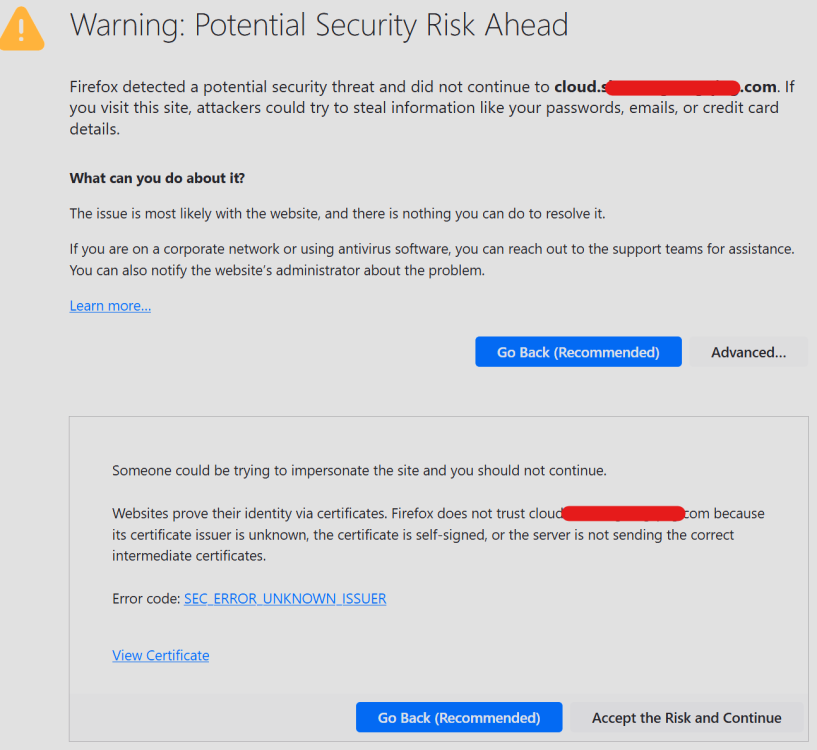Click the red redaction bar in the advanced panel
Screen dimensions: 817x750
[x=623, y=513]
